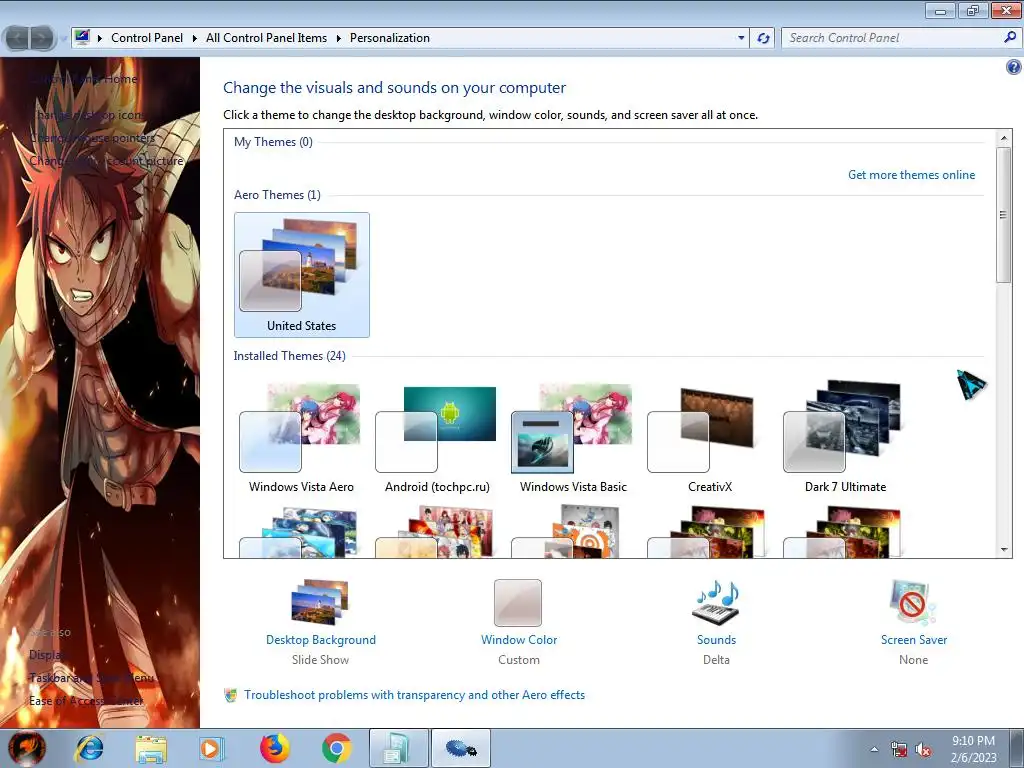Open Get more themes online link
Screen dimensions: 1024x768
[911, 175]
